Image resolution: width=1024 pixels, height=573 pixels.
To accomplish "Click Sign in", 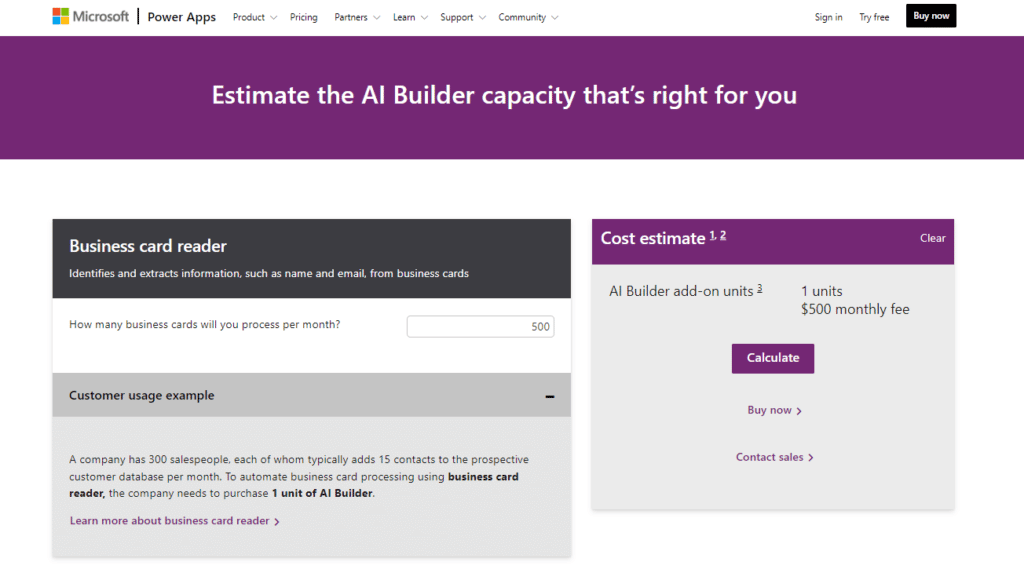I will [x=828, y=17].
